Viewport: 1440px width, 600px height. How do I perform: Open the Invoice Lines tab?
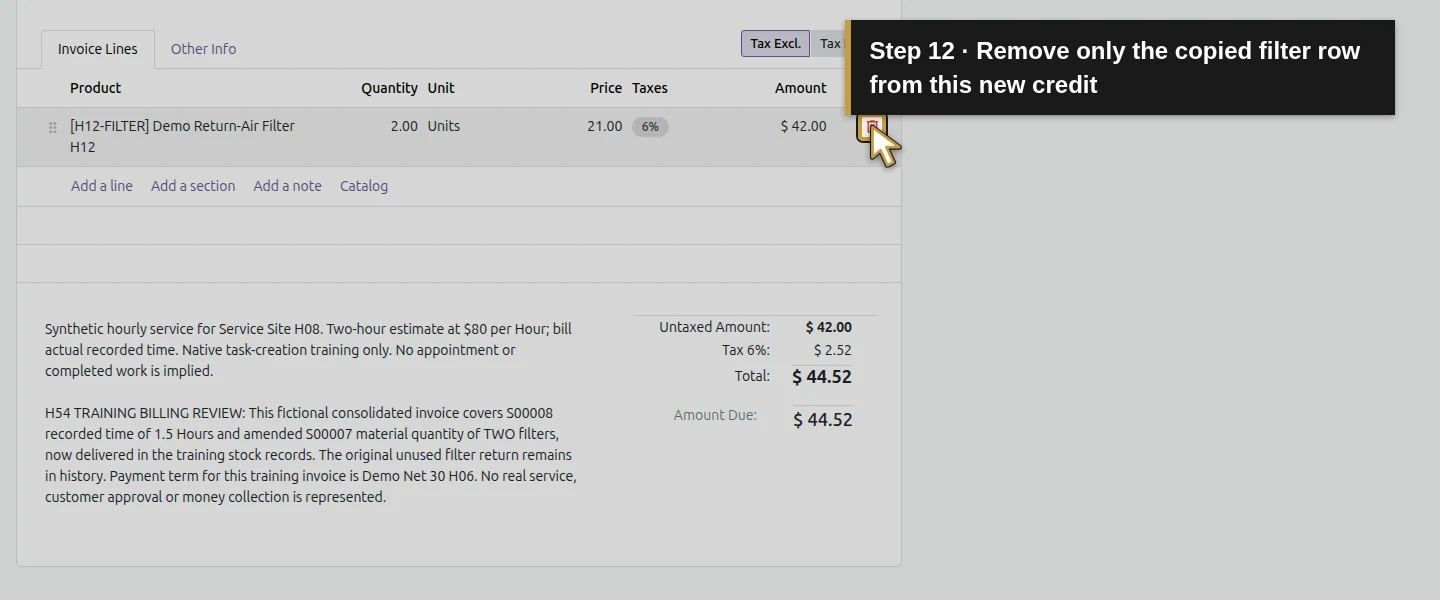(x=98, y=49)
